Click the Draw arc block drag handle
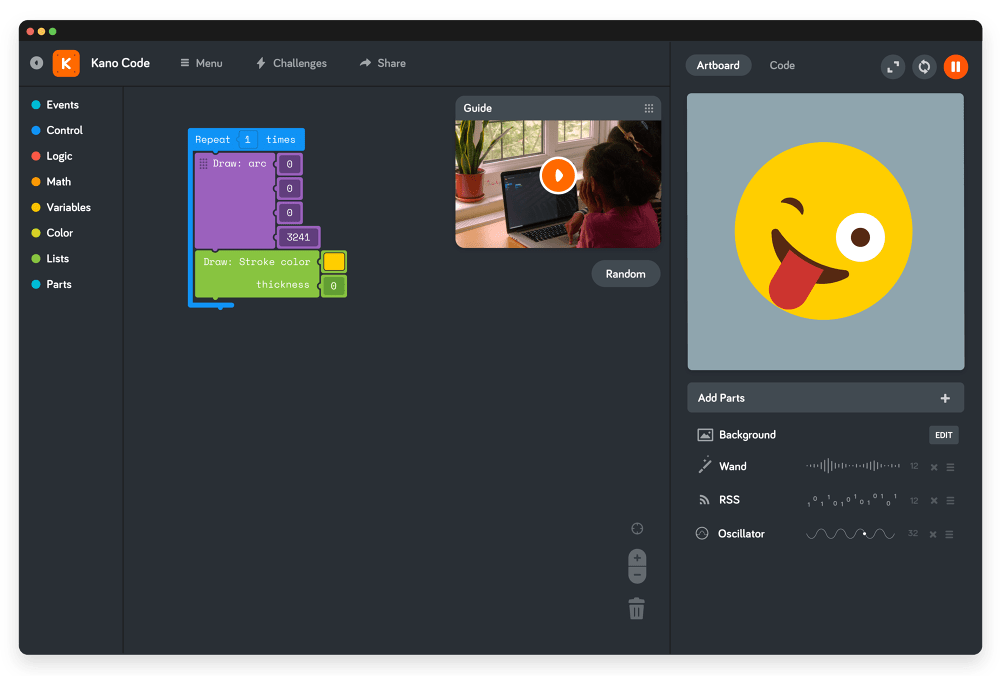1000x676 pixels. click(203, 164)
